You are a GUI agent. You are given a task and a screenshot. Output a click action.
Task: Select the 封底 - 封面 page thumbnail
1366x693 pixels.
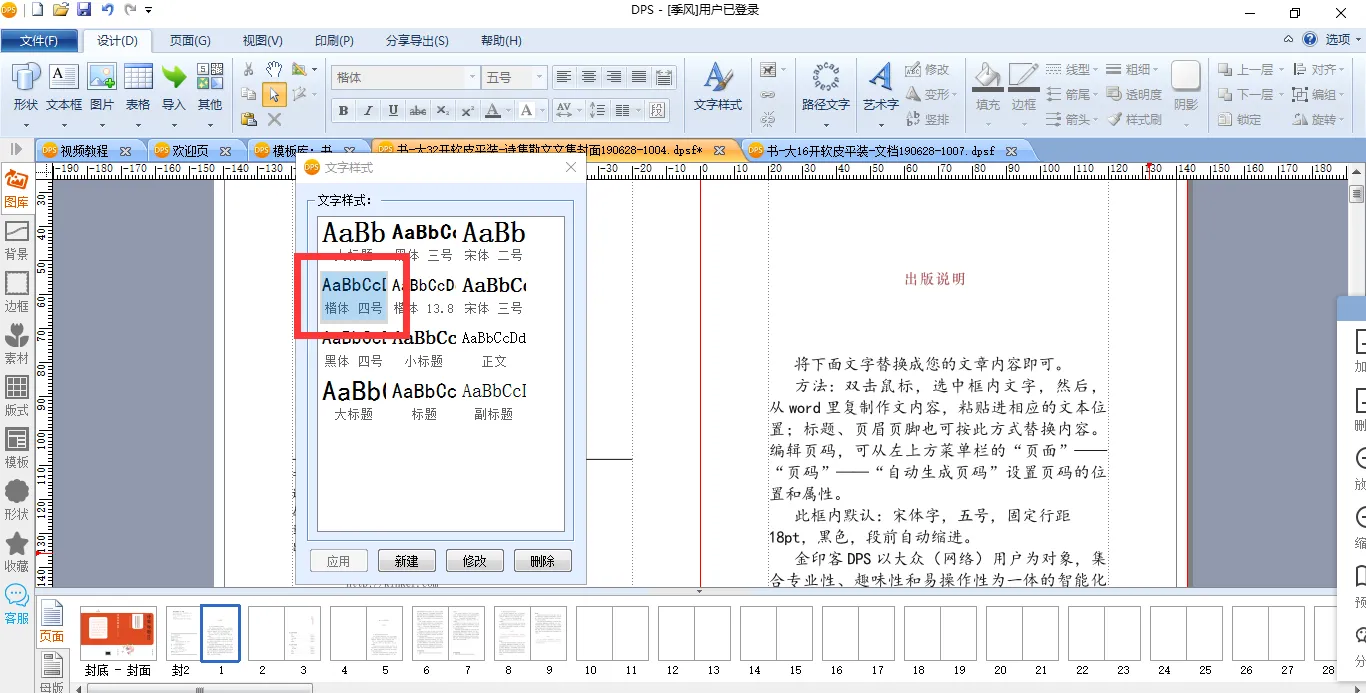pos(118,635)
